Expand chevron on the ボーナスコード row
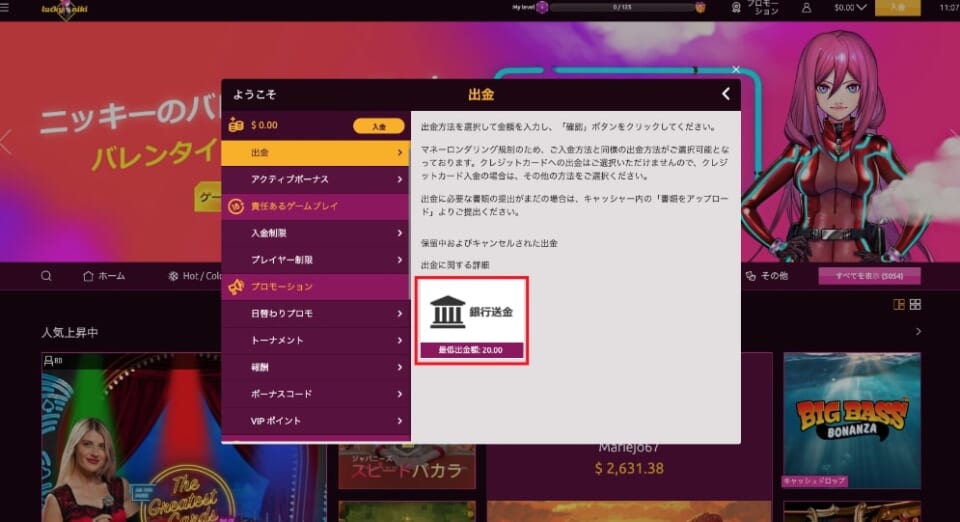Screen dimensions: 960x522 400,394
